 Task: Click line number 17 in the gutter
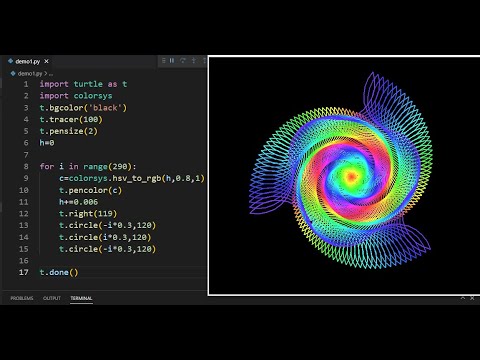24,272
